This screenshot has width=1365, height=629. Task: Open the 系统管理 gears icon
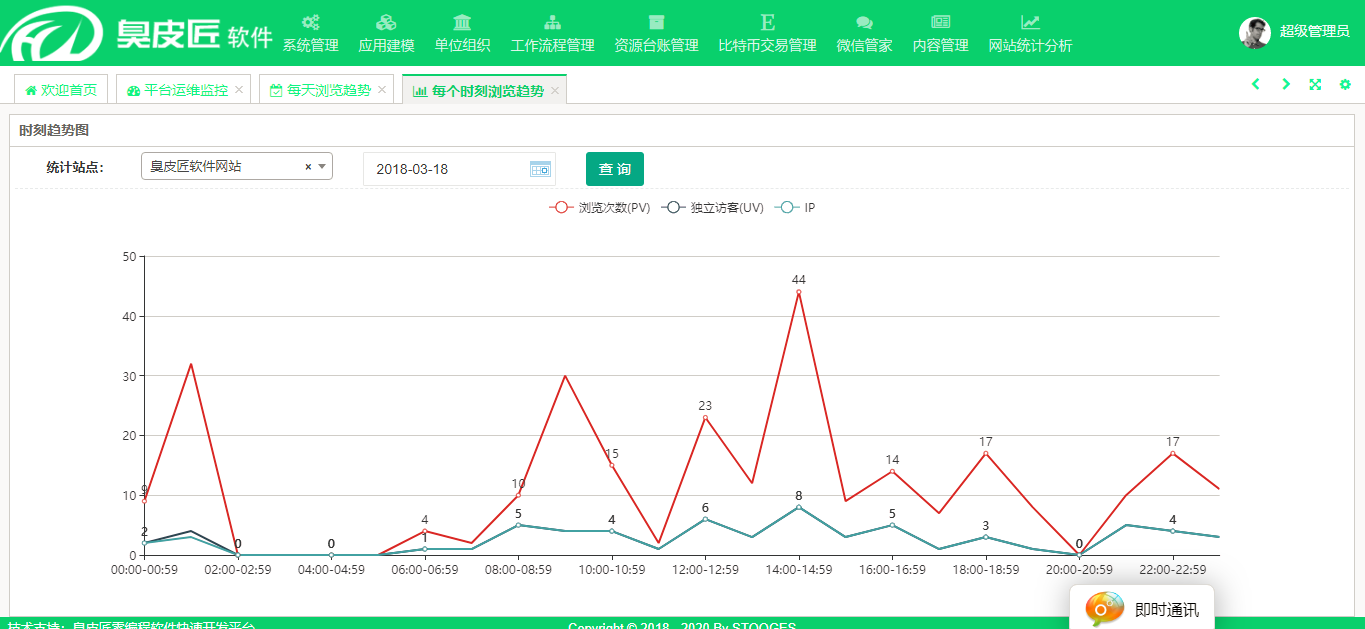[x=310, y=22]
